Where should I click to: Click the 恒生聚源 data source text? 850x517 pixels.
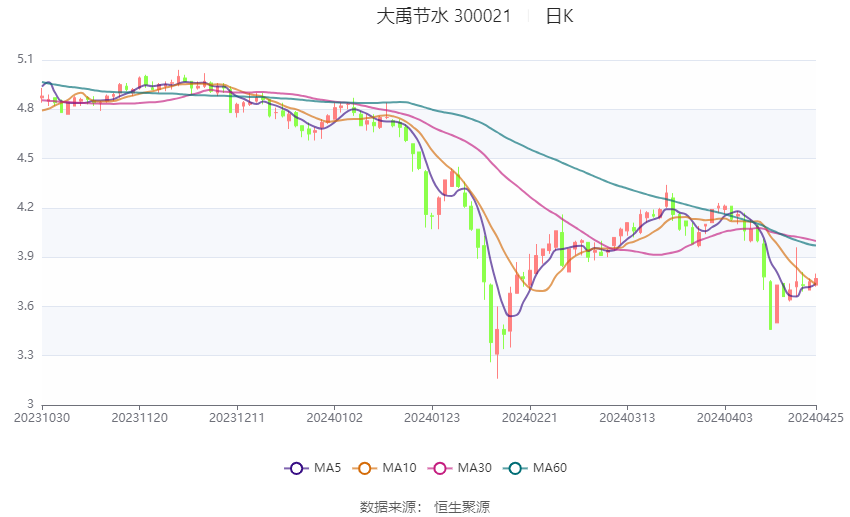pos(462,507)
